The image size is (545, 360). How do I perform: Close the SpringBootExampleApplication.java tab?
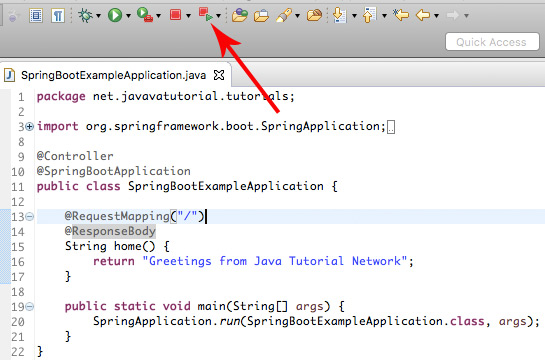pyautogui.click(x=219, y=75)
